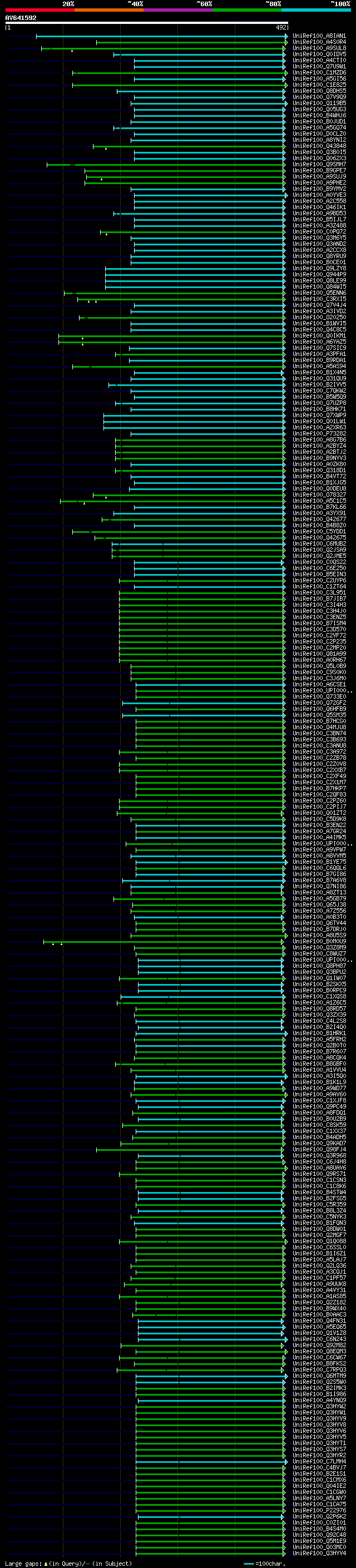Click label UniRef100_Q01ZT2
The width and height of the screenshot is (356, 1568).
[319, 813]
